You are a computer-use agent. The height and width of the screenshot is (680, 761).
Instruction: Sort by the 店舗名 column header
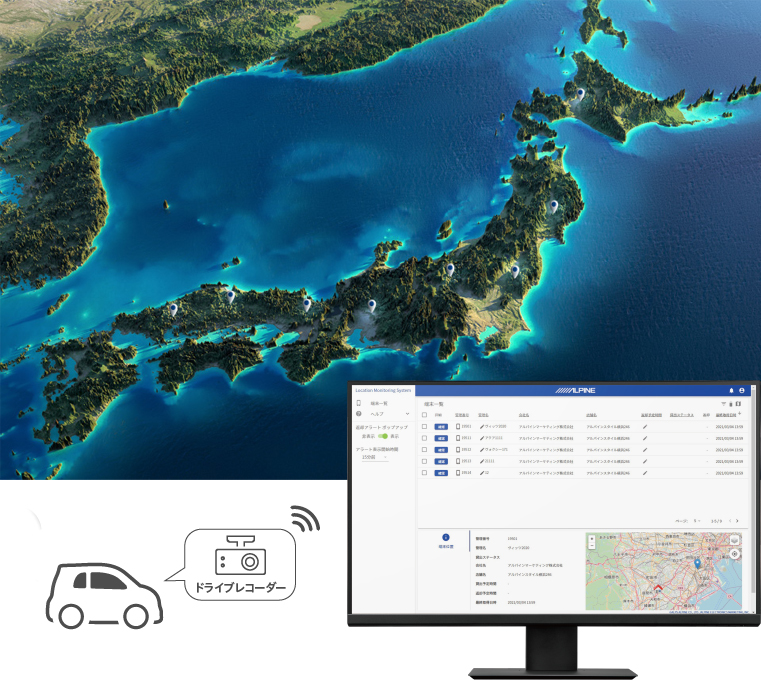[591, 415]
